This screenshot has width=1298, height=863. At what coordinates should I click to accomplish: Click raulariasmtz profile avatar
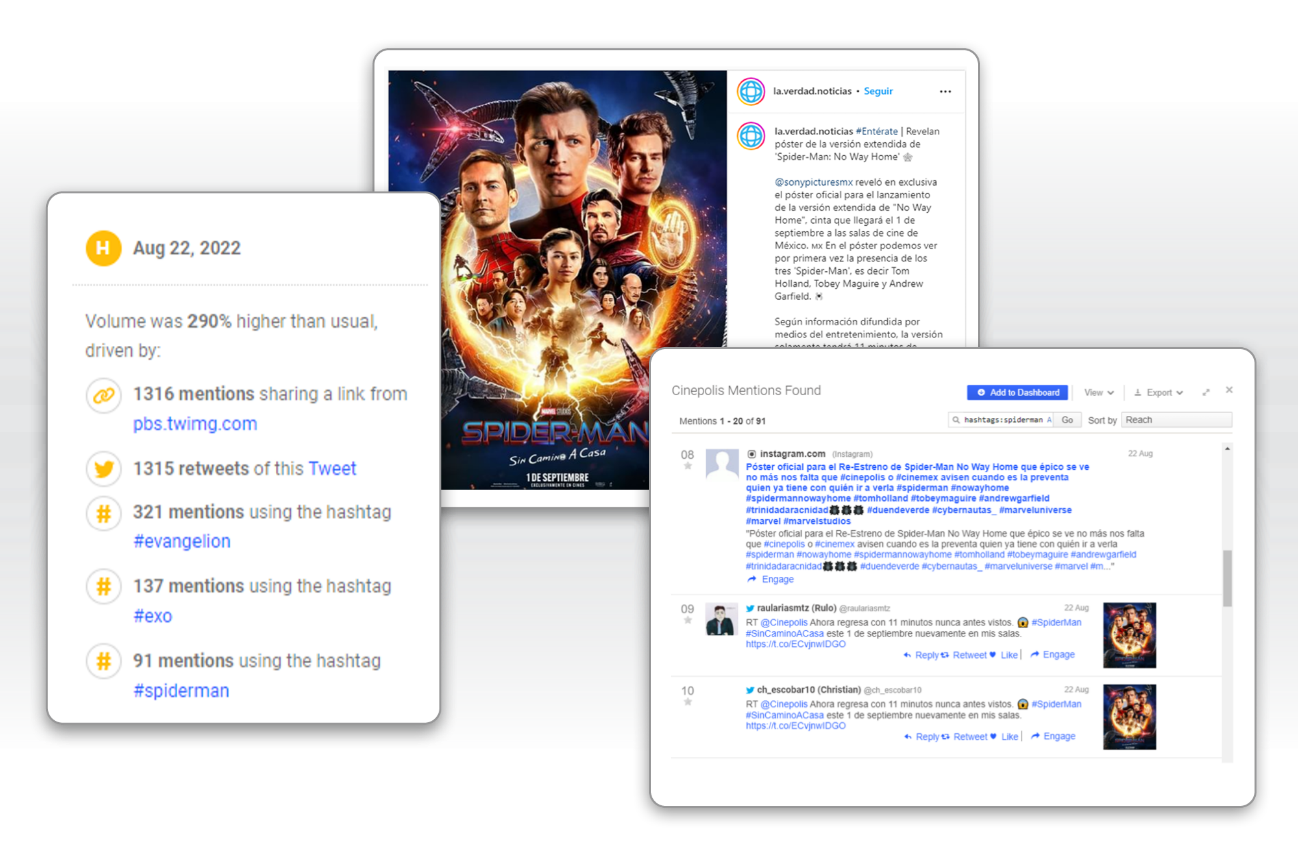[x=722, y=619]
